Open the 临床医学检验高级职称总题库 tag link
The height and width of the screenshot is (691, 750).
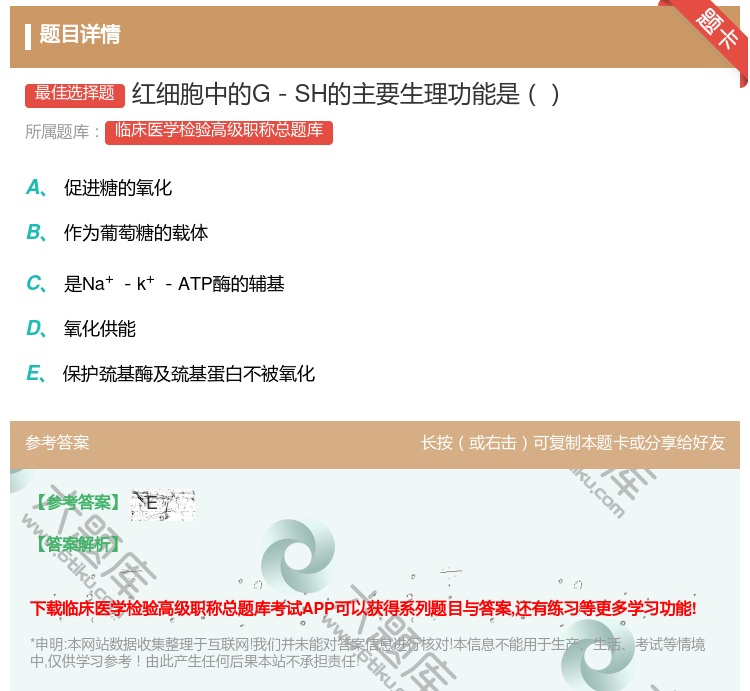(x=219, y=132)
